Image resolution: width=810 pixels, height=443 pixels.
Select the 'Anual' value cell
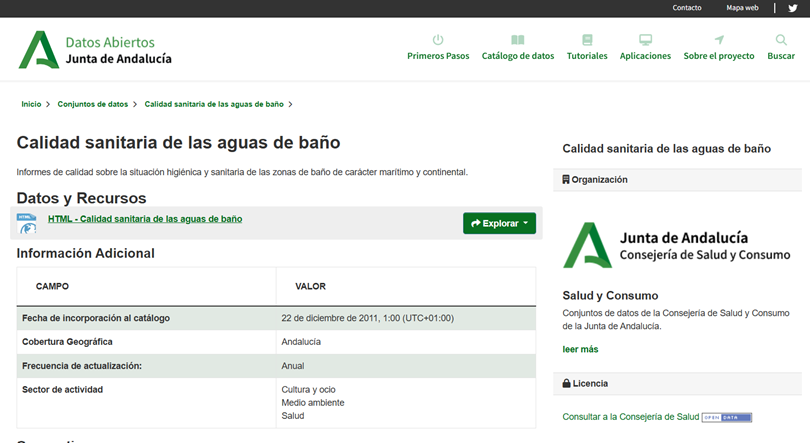(406, 366)
